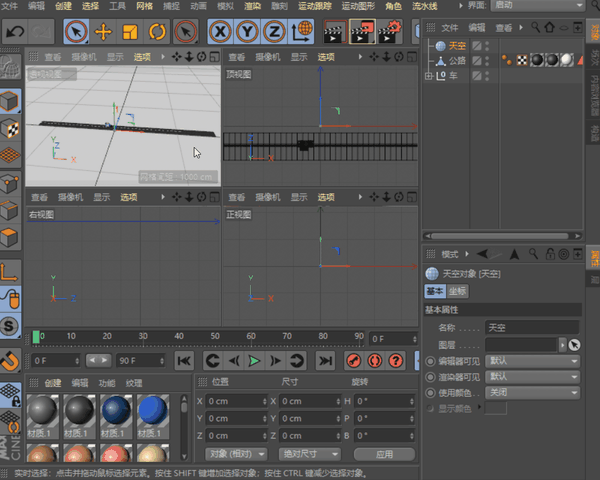600x480 pixels.
Task: Jump to the timeline end
Action: 325,360
